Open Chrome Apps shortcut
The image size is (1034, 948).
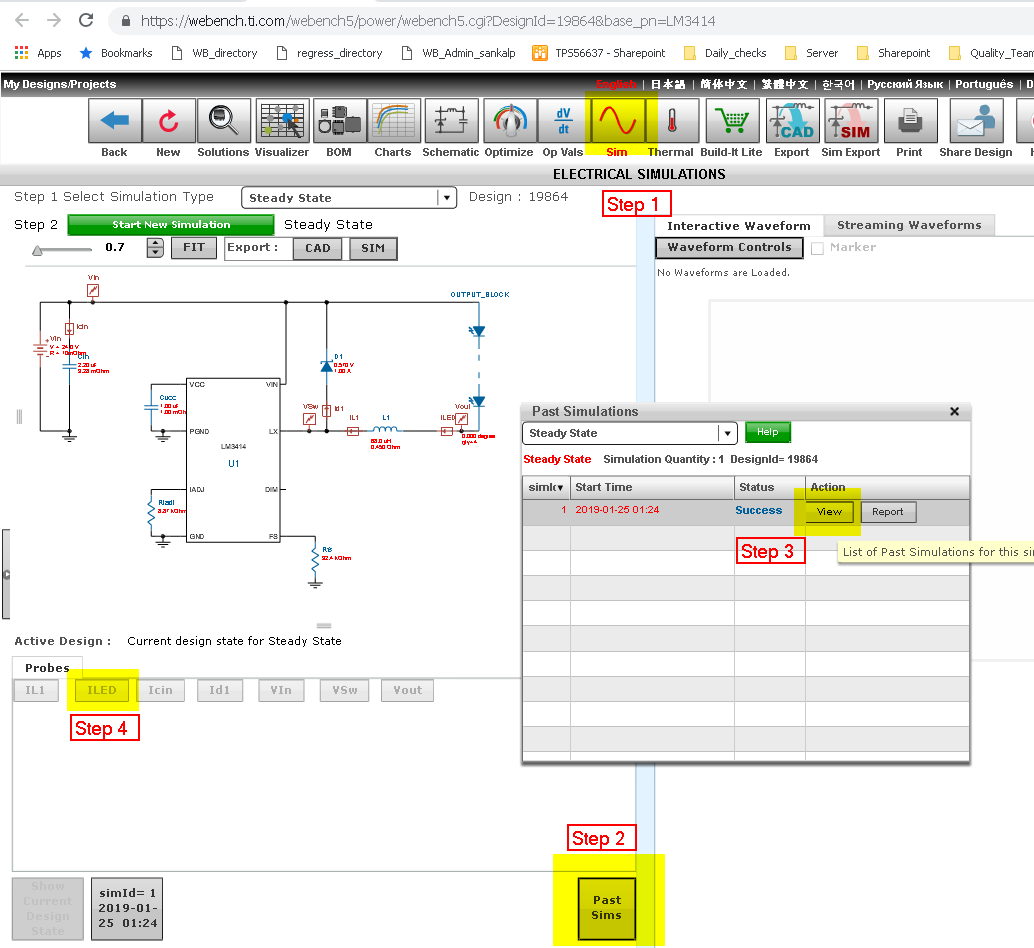tap(38, 53)
